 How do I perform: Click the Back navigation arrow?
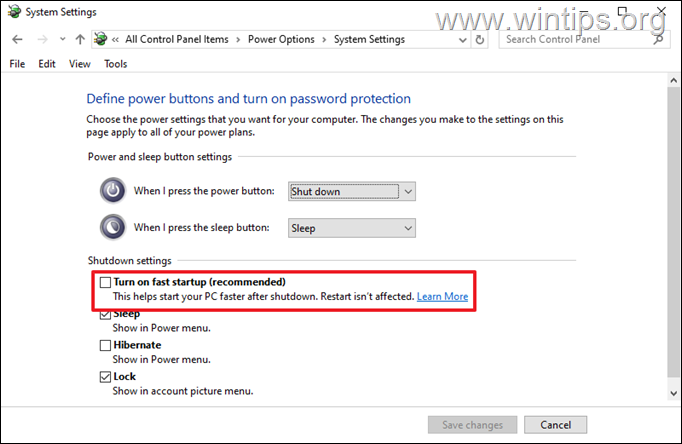pos(17,39)
